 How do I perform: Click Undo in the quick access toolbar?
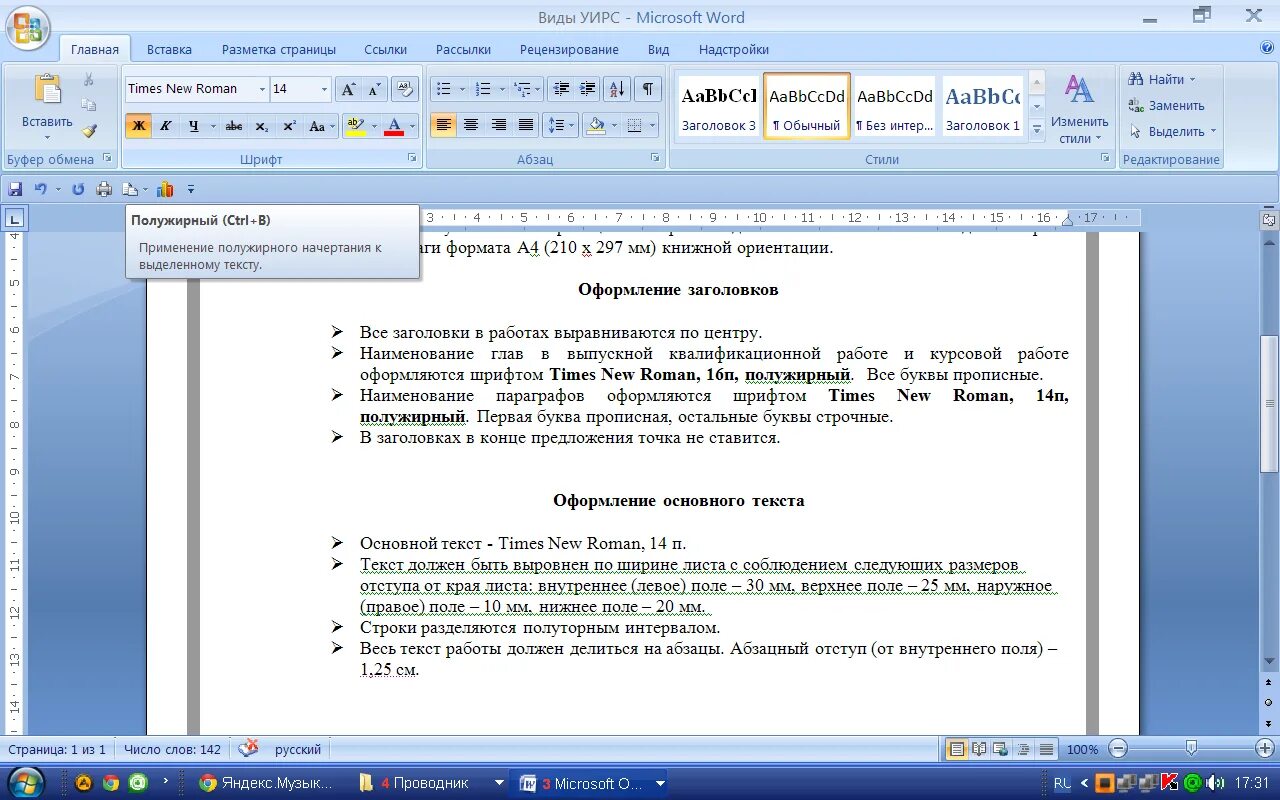[x=40, y=189]
